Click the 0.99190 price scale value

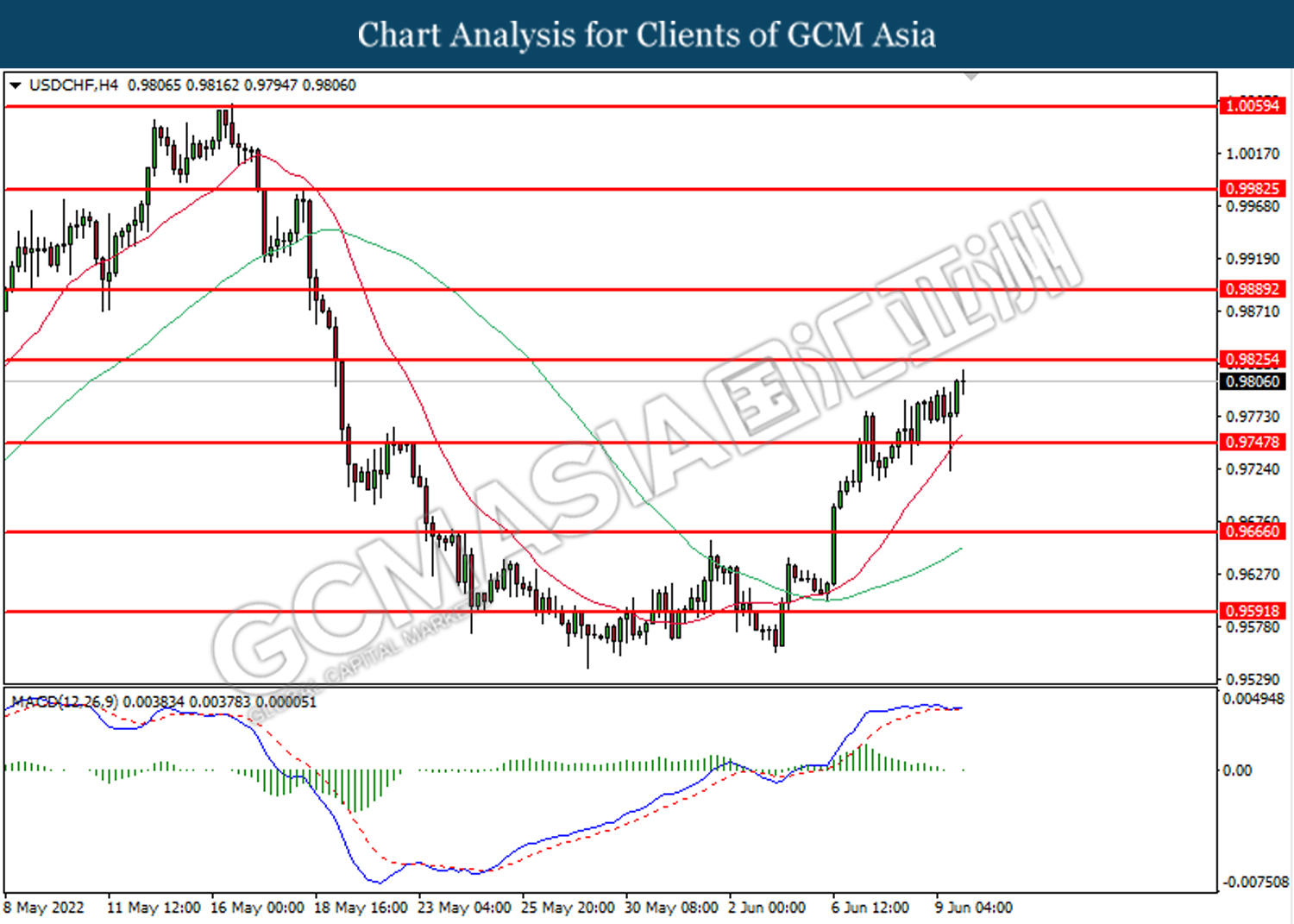pyautogui.click(x=1253, y=259)
